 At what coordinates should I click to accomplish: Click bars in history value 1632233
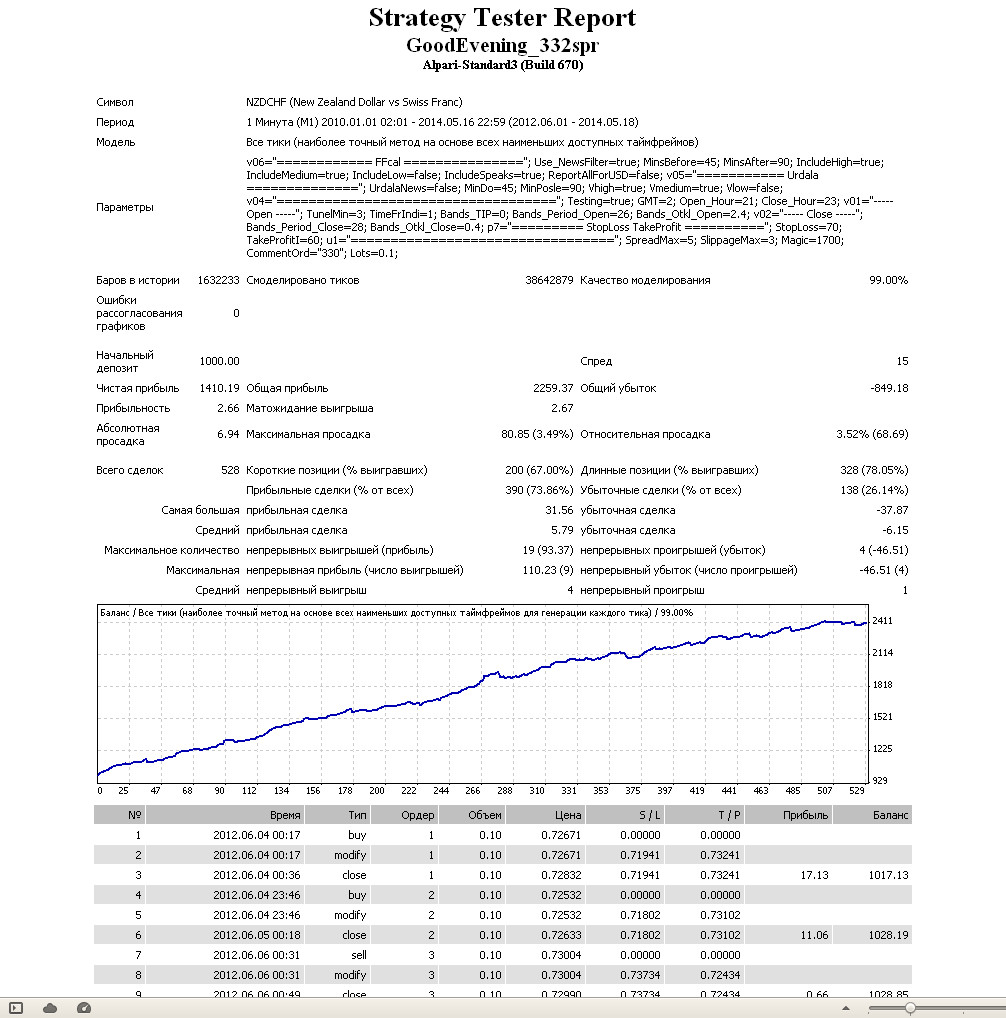(x=218, y=280)
